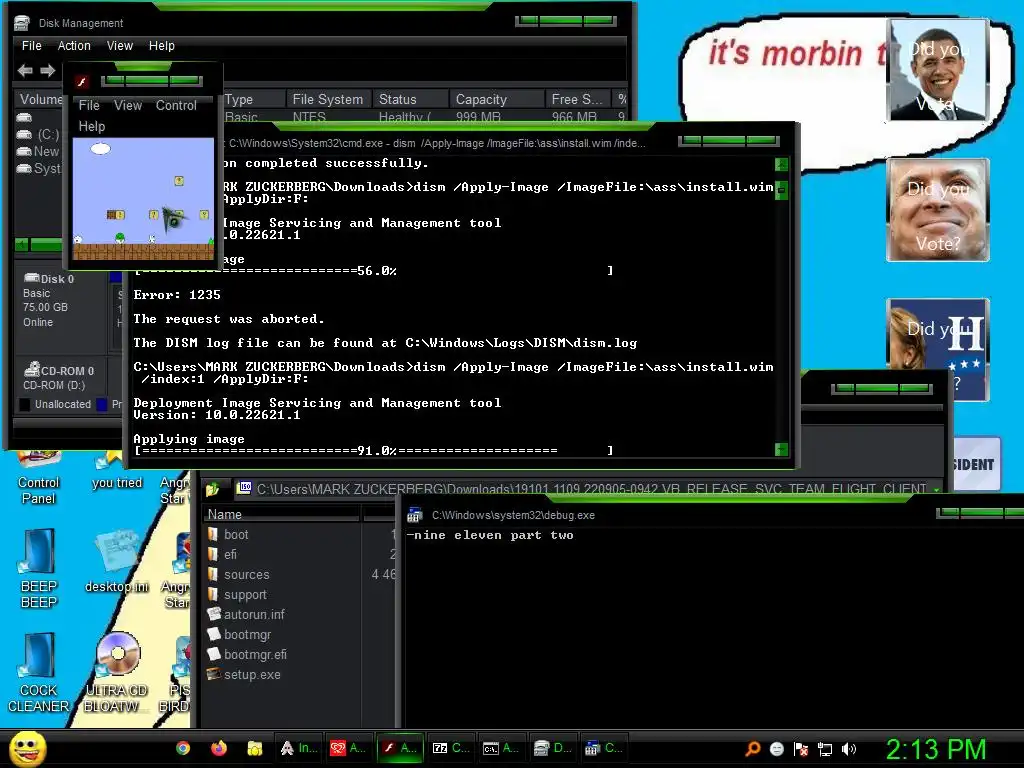The width and height of the screenshot is (1024, 768).
Task: Click the Disk Management title bar icon
Action: point(22,23)
